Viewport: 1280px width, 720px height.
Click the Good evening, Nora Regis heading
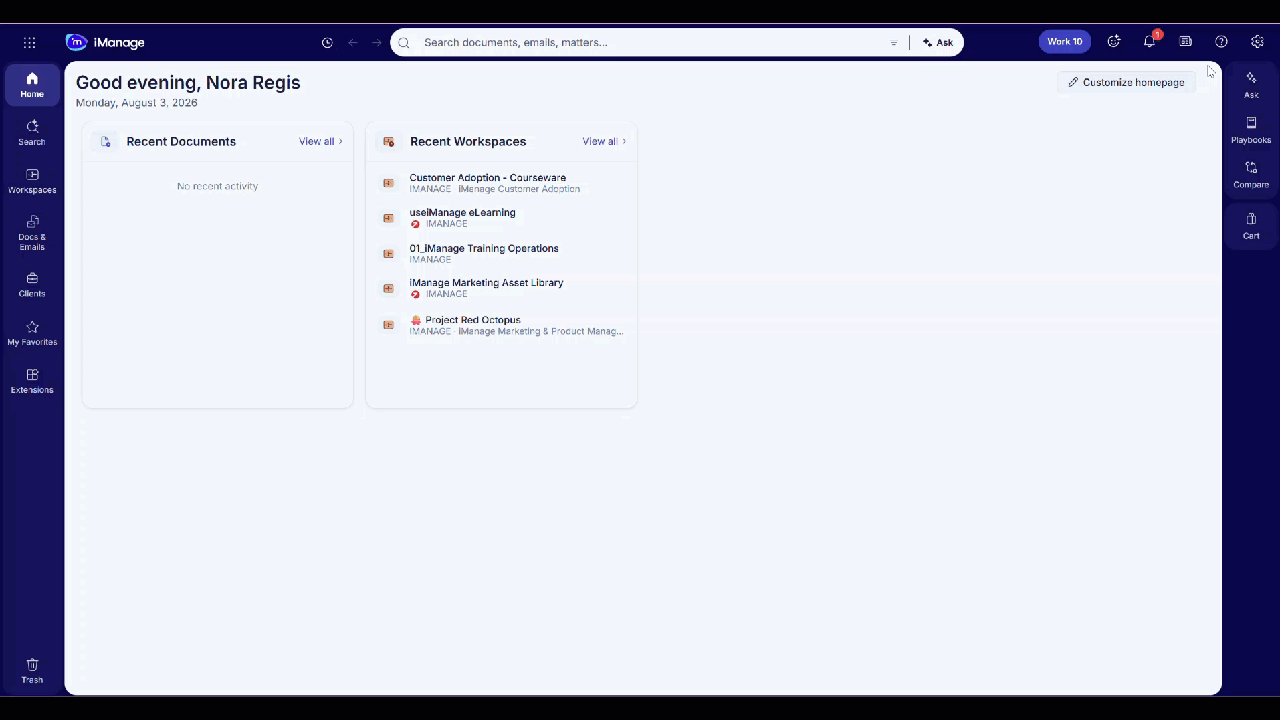pos(188,83)
